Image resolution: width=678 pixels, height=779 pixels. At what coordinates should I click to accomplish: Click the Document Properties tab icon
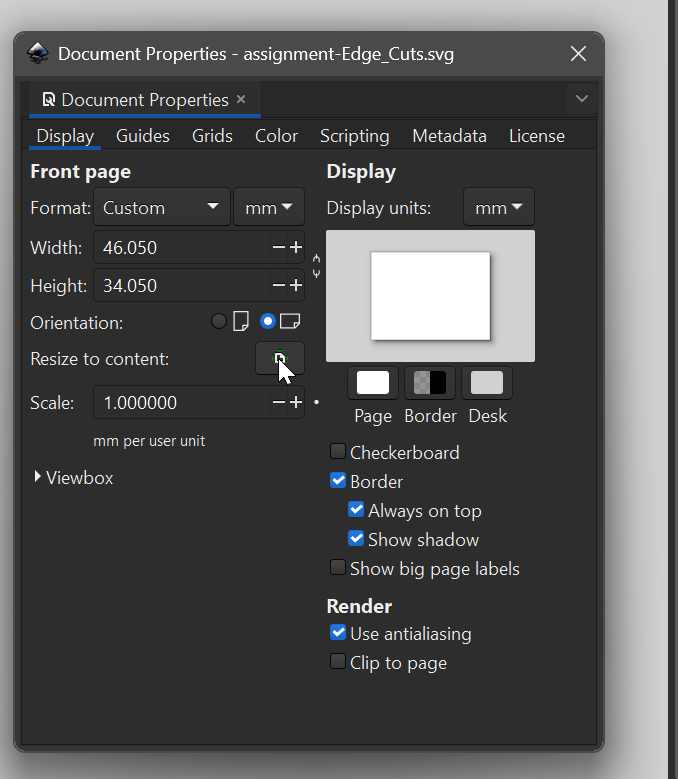[48, 99]
